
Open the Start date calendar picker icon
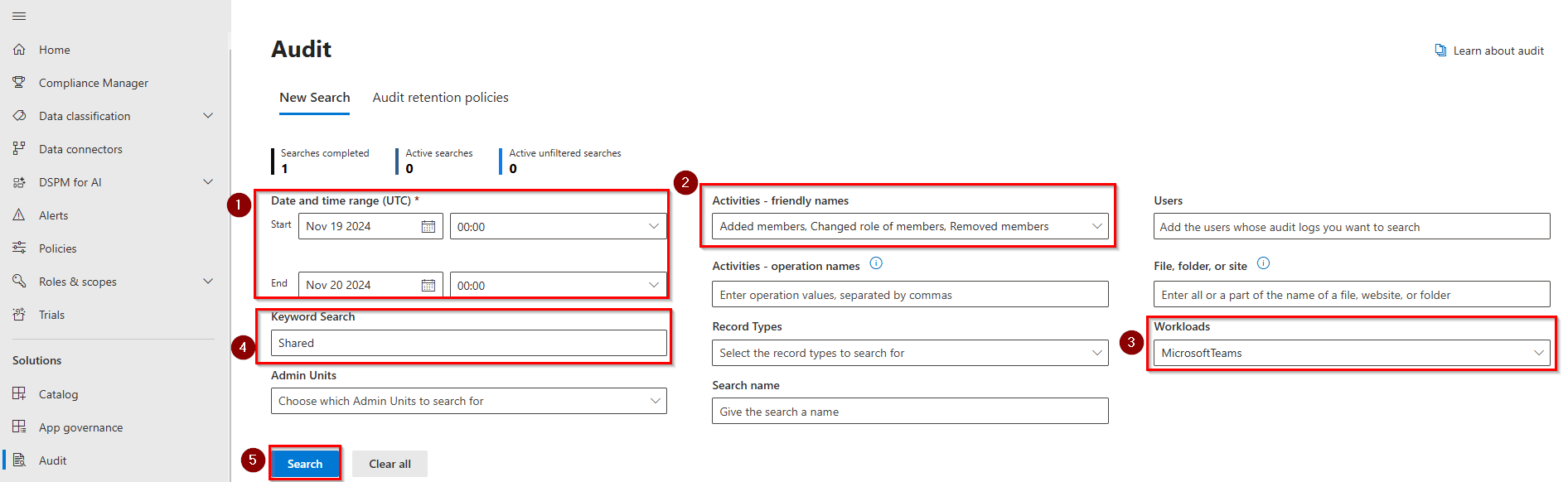coord(428,227)
